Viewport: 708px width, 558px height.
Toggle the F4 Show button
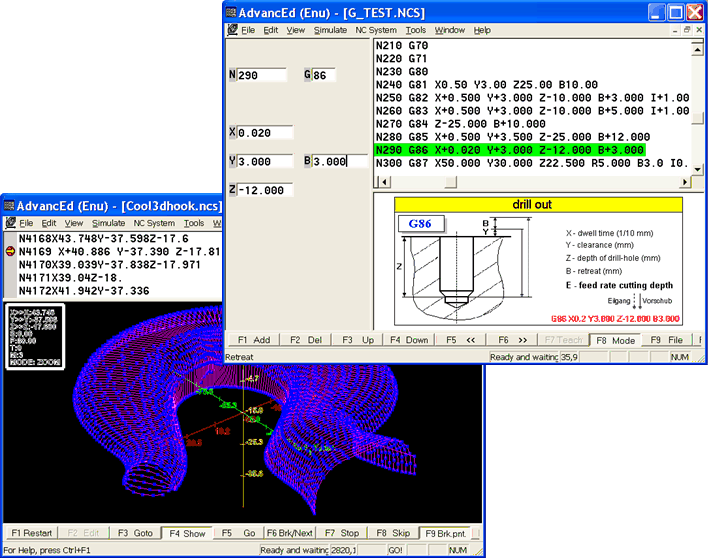pyautogui.click(x=187, y=533)
